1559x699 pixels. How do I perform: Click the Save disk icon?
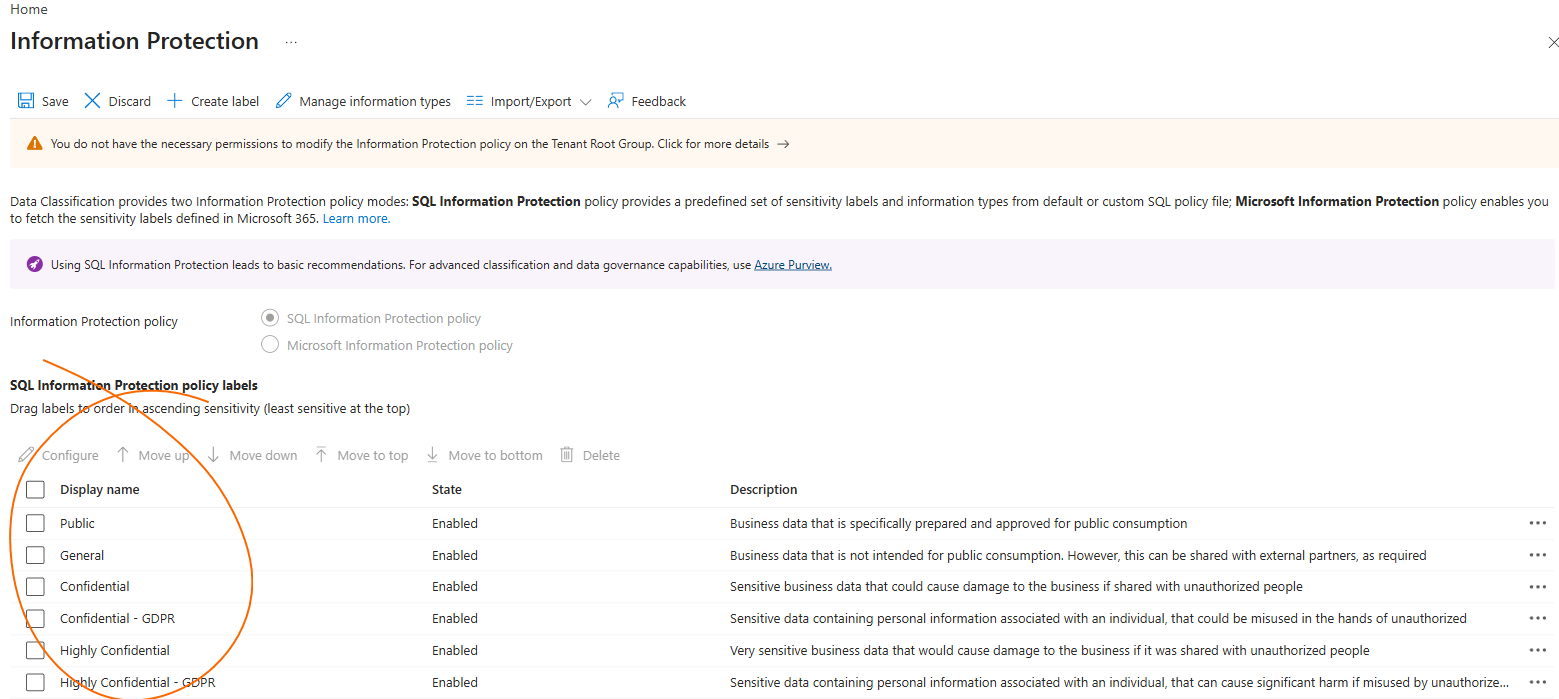click(26, 101)
